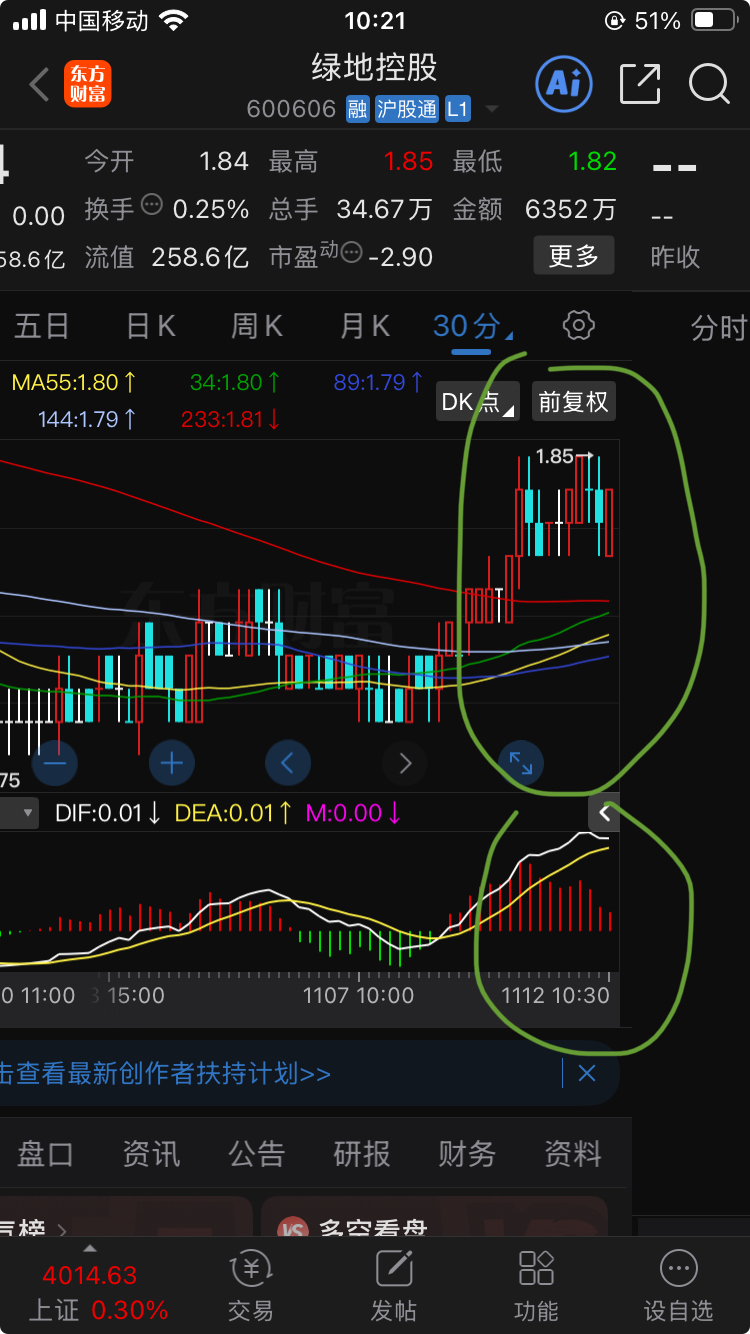750x1334 pixels.
Task: Tap info icon next to 换手
Action: click(151, 204)
